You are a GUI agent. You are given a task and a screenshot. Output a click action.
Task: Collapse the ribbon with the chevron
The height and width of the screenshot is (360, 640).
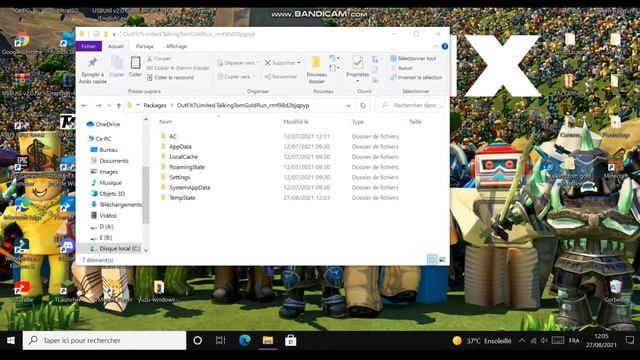pyautogui.click(x=435, y=47)
